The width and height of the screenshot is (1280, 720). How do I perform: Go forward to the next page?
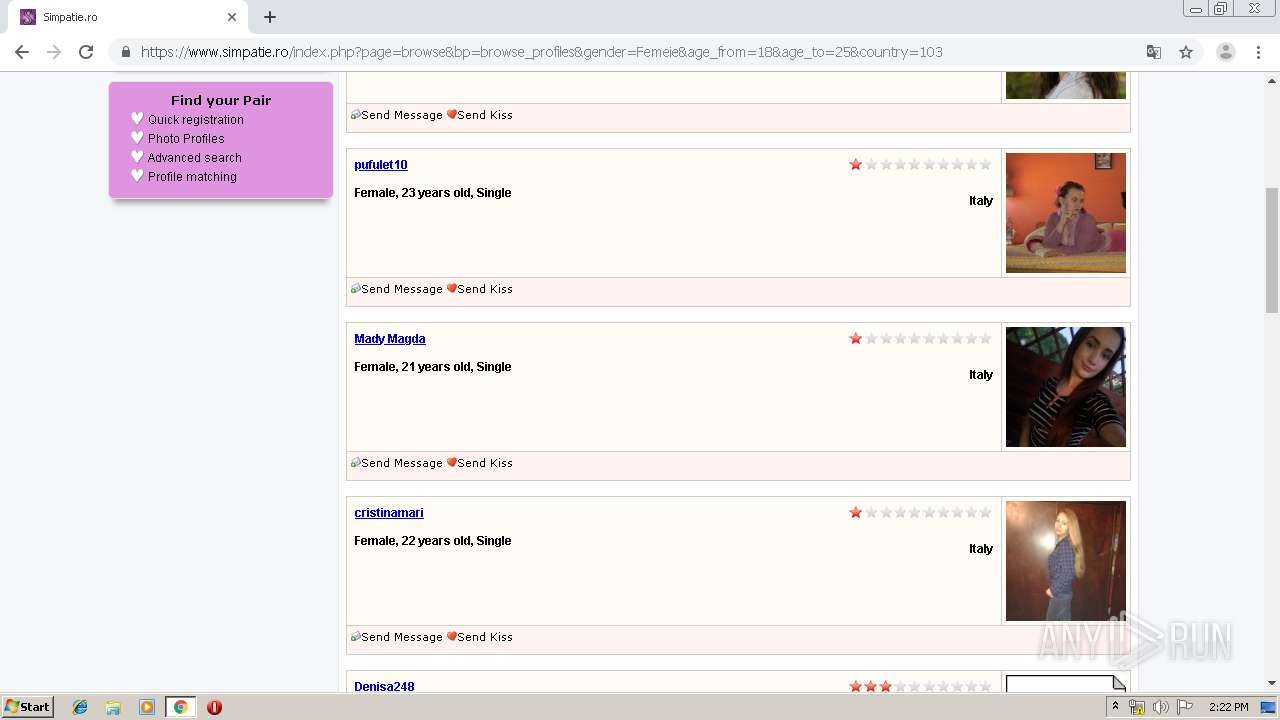point(54,52)
